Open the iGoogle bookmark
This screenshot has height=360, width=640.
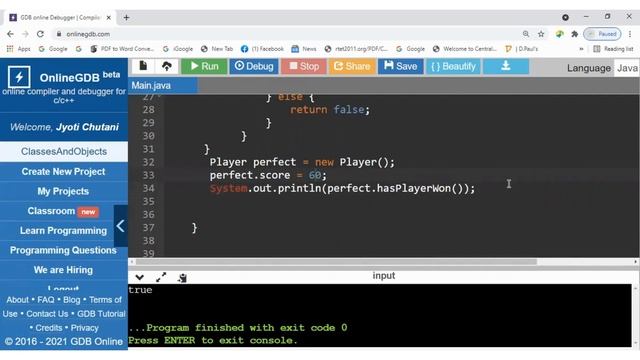click(x=178, y=49)
